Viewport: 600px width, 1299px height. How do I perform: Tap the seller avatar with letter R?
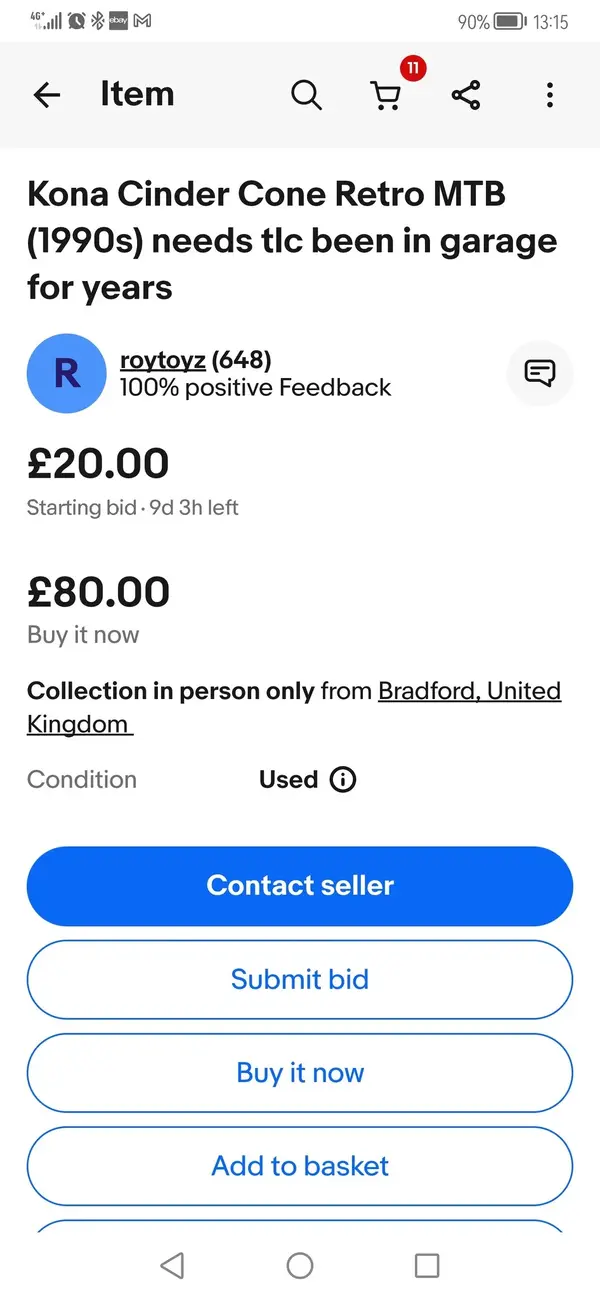click(x=66, y=373)
